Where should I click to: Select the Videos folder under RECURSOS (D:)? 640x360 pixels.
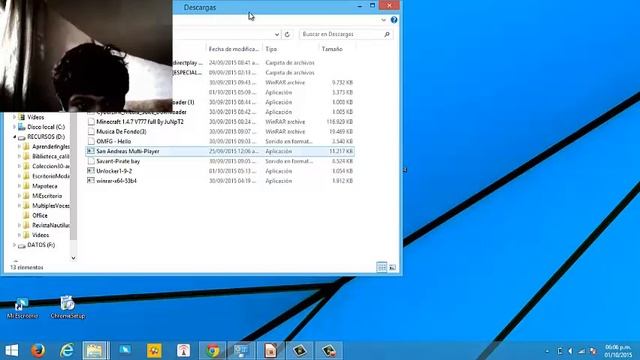tap(40, 235)
